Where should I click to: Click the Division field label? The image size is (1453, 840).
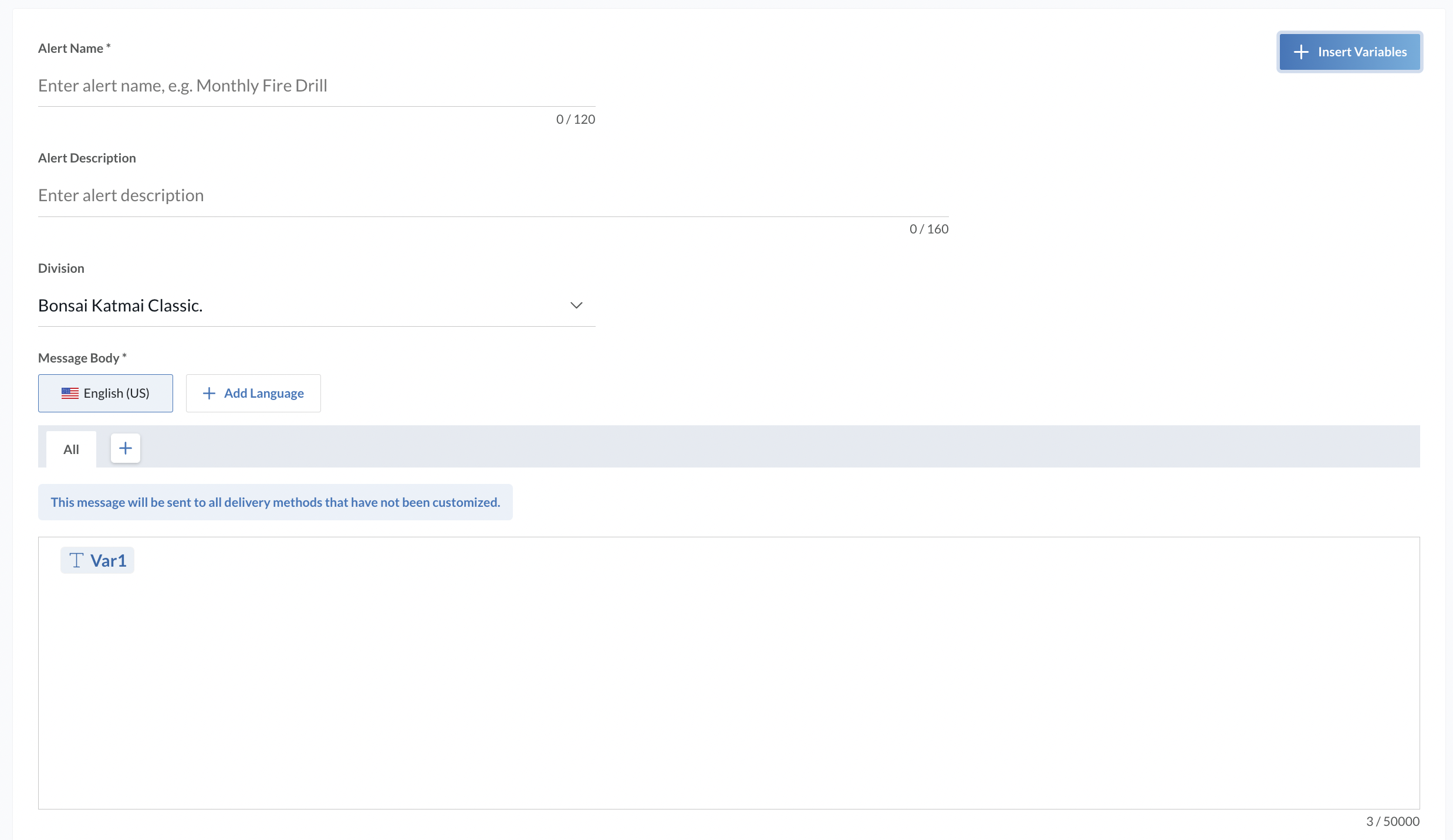tap(61, 268)
